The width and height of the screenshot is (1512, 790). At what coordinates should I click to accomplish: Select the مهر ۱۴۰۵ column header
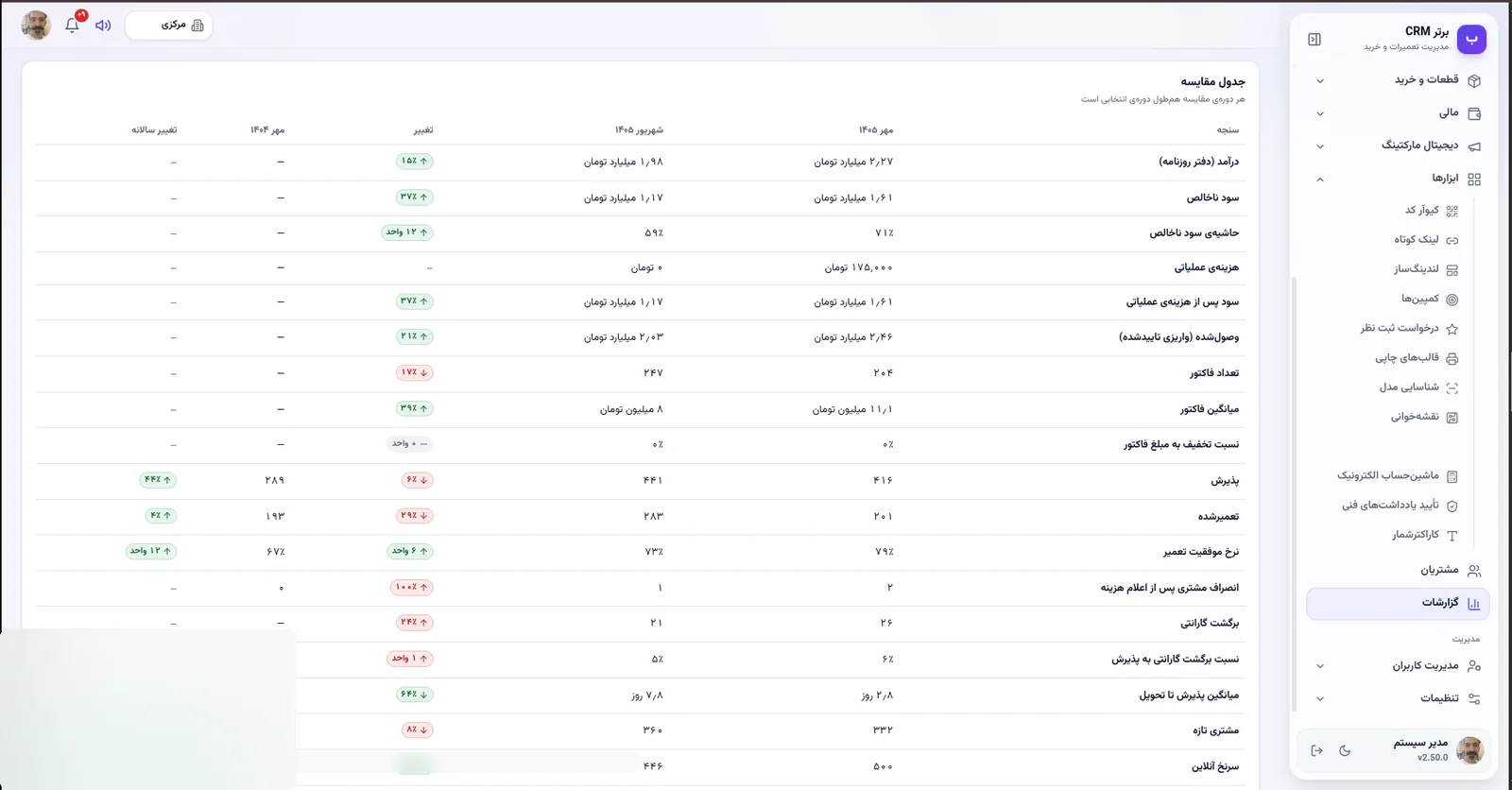[875, 129]
